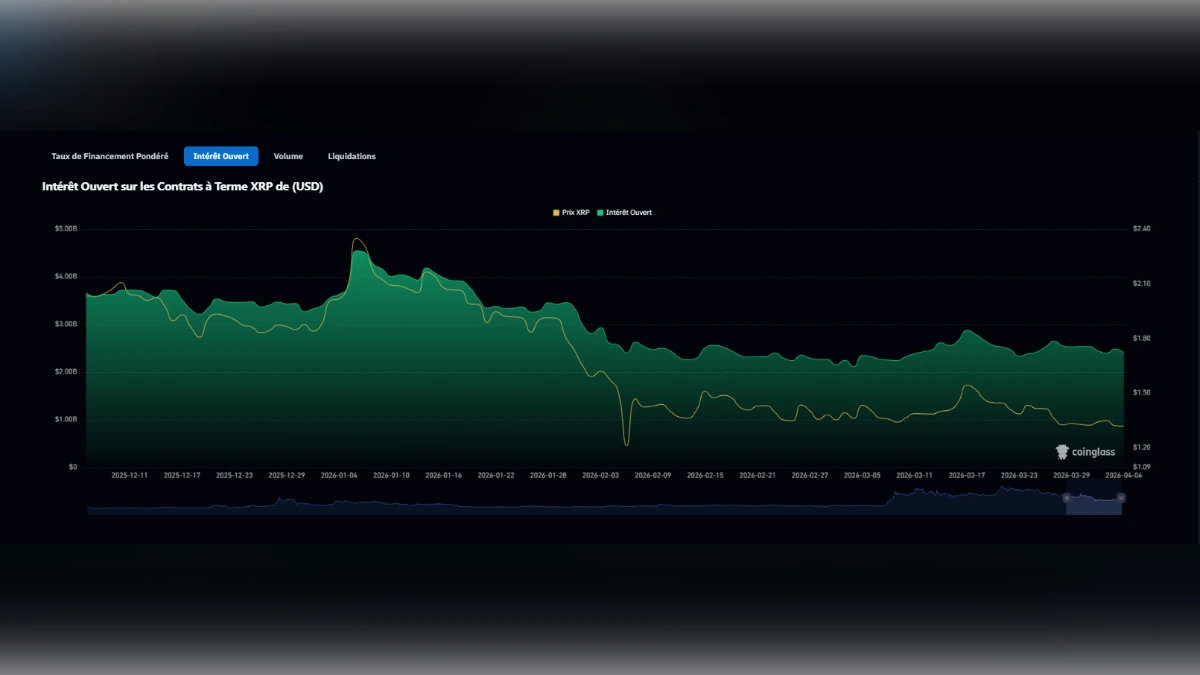
Task: Click inside the mini navigator chart
Action: pos(600,508)
